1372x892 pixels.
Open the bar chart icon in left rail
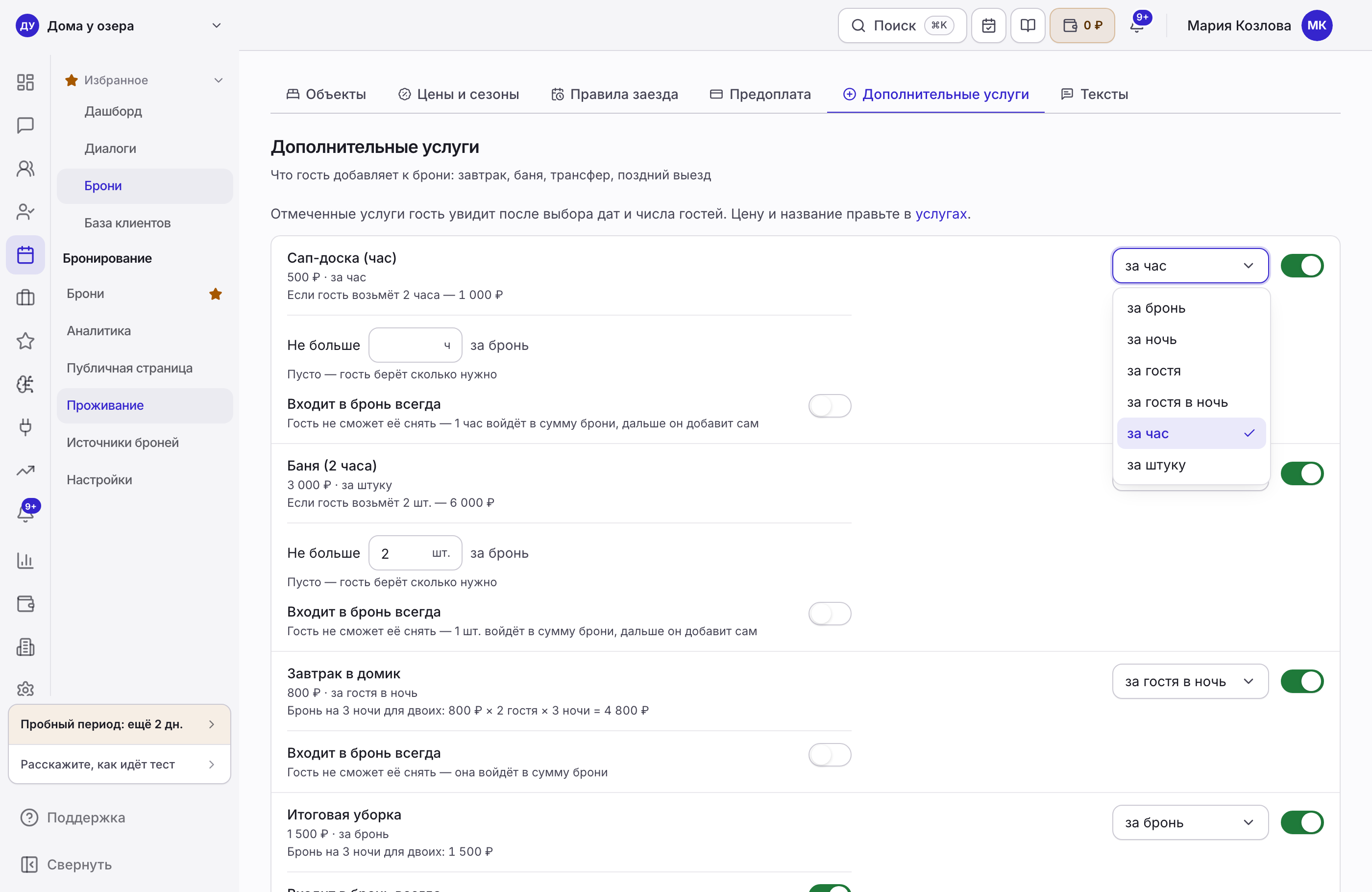tap(25, 561)
